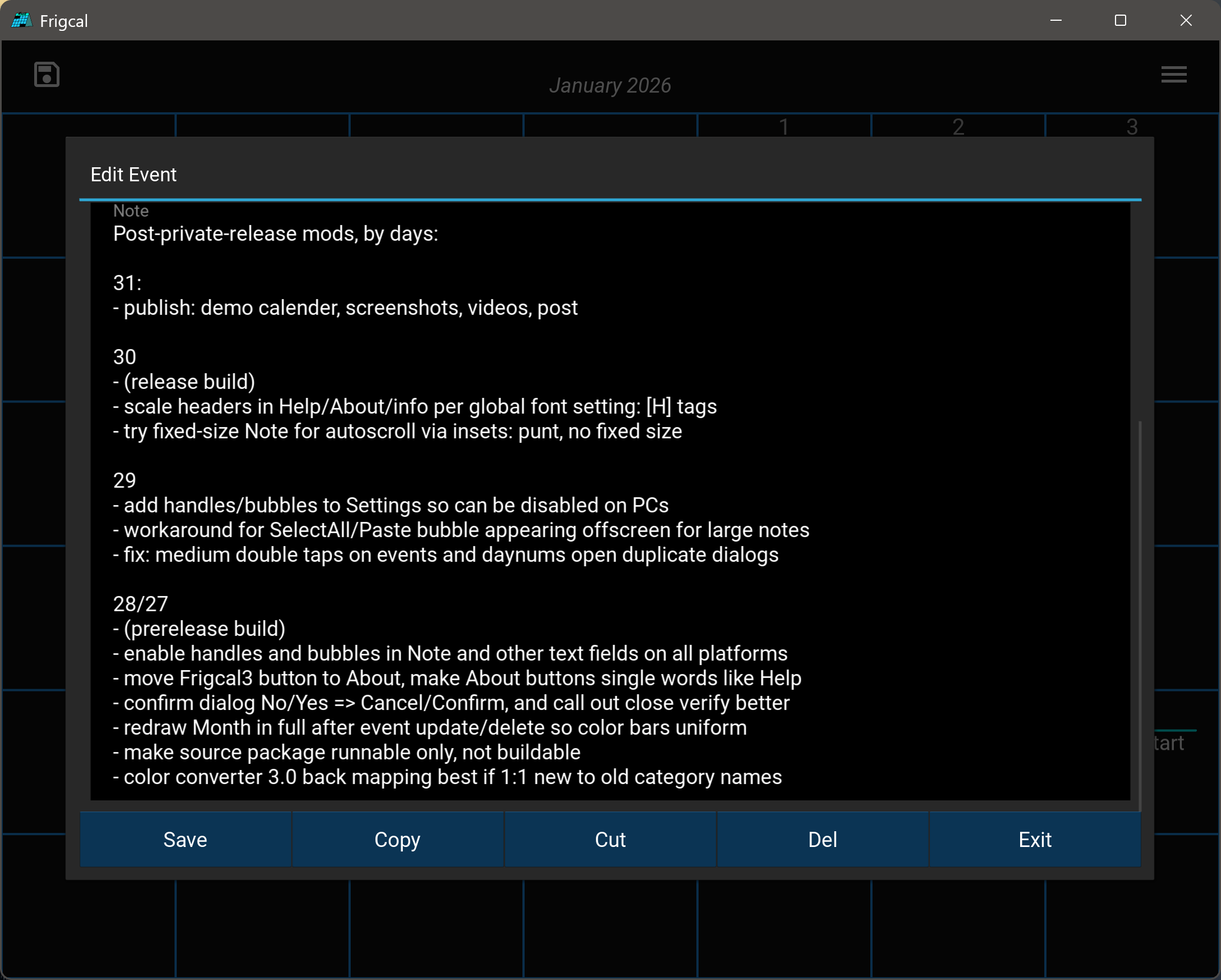
Task: Click the line 'Post-private-release mods, by days:'
Action: tap(276, 234)
